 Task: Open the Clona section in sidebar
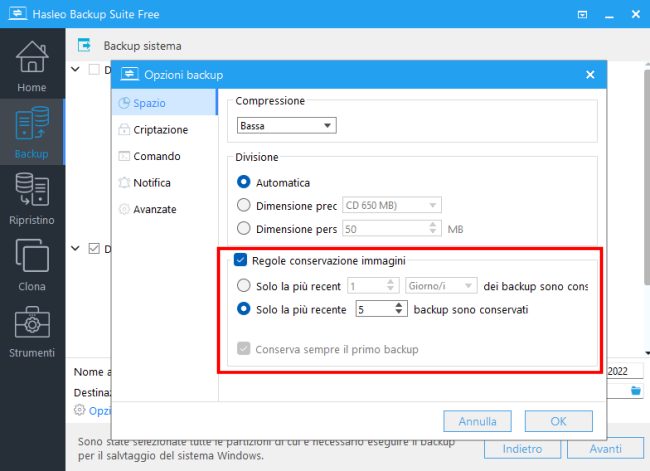point(32,265)
